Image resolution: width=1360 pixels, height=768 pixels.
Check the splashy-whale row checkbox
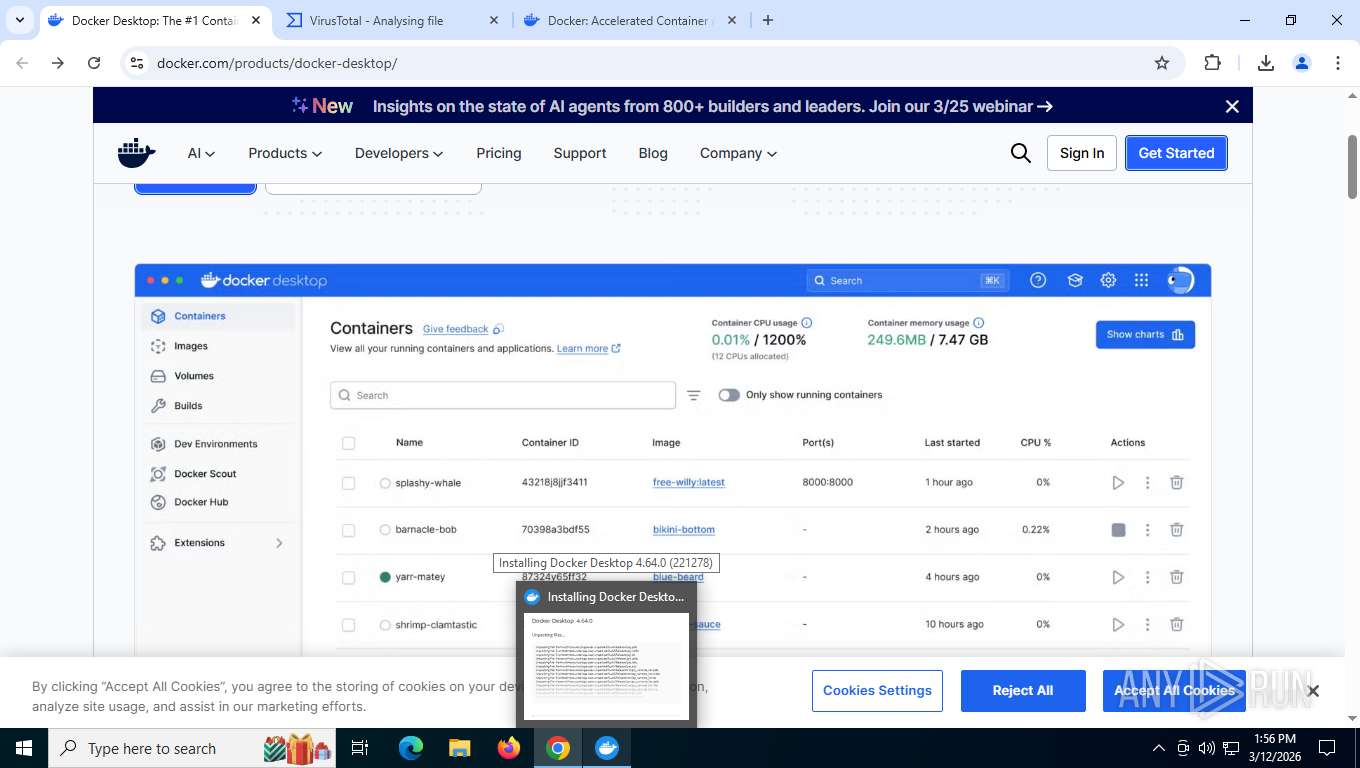(x=348, y=483)
